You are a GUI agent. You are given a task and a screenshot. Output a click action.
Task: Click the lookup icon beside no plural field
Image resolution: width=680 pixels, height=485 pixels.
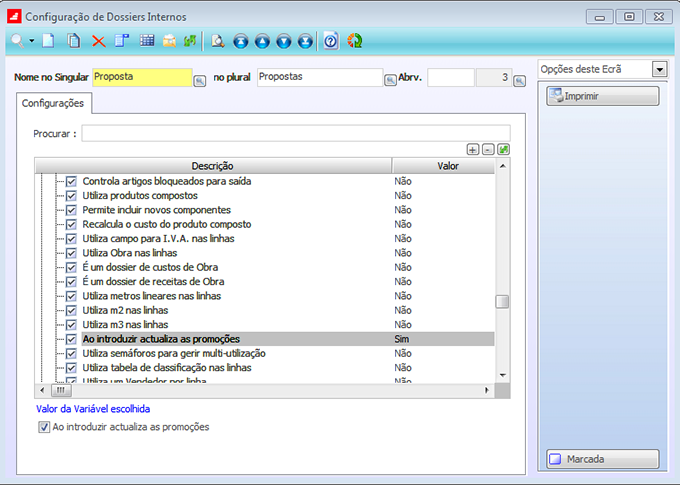[390, 80]
